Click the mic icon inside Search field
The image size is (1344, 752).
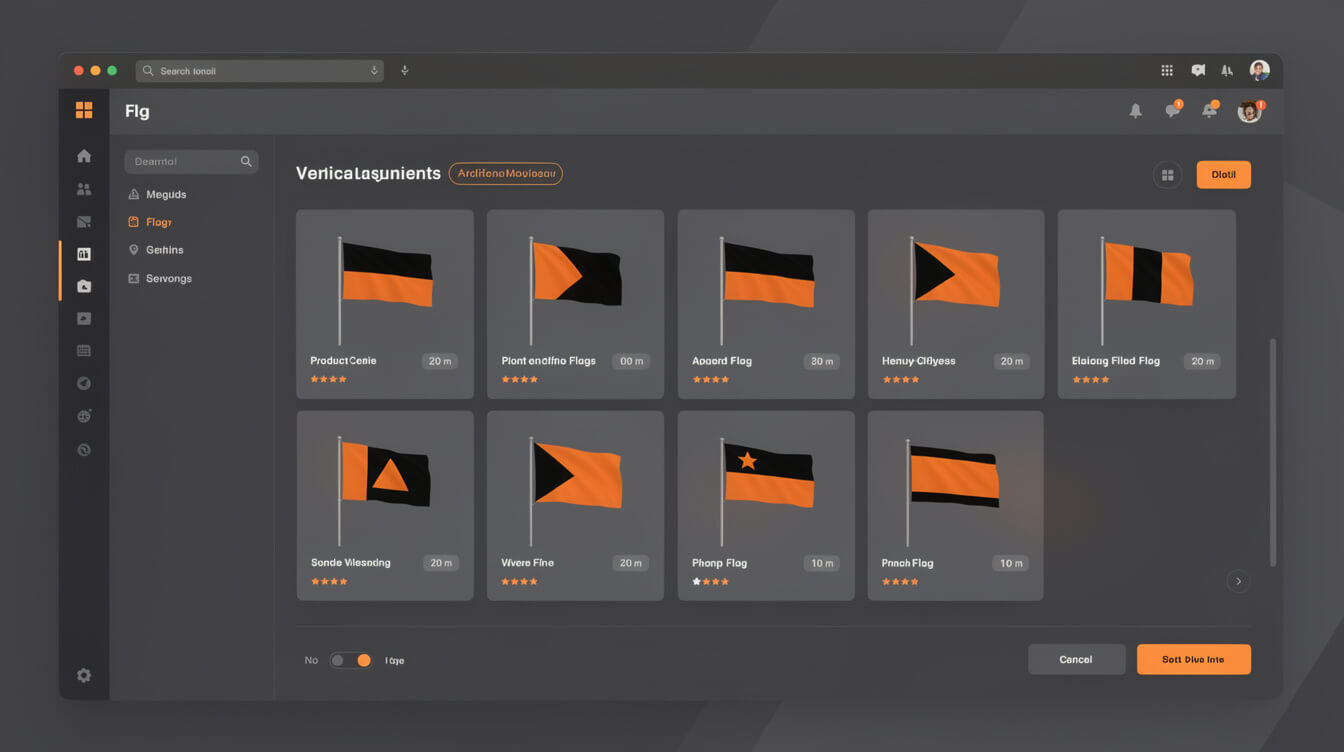coord(374,71)
